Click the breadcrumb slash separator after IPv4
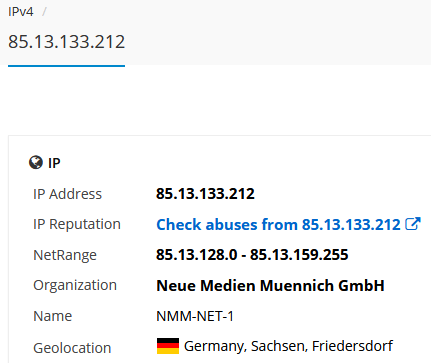431x363 pixels. 44,12
